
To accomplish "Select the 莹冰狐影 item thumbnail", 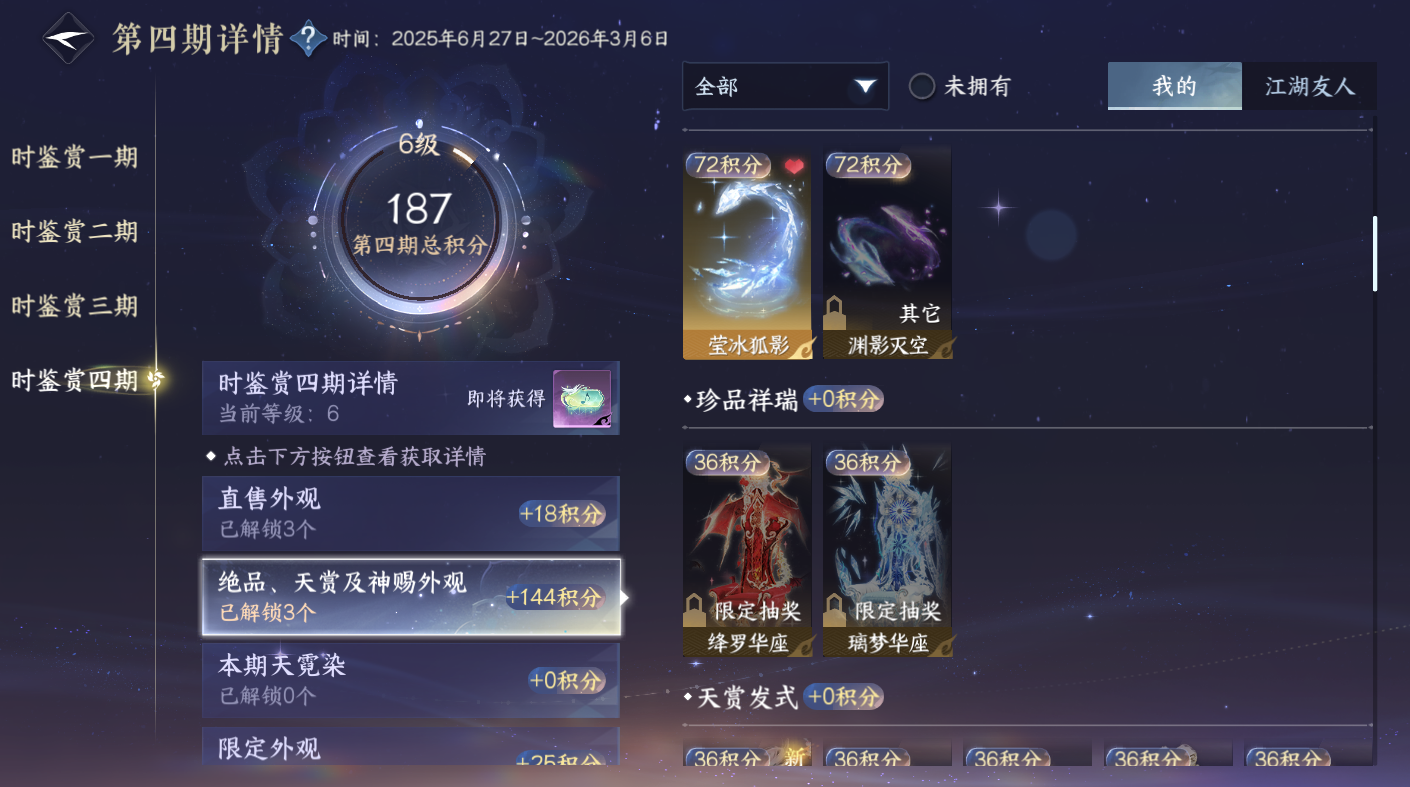I will [747, 253].
